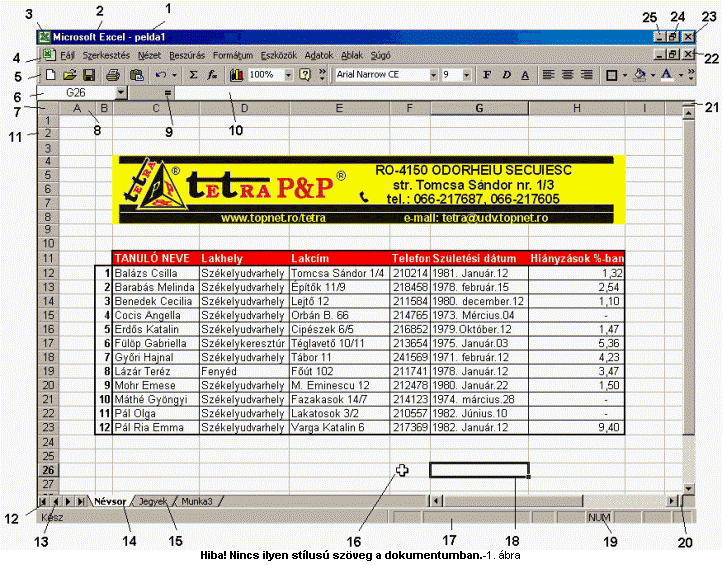Open the fill color palette dropdown arrow
Image resolution: width=724 pixels, height=565 pixels.
(653, 75)
